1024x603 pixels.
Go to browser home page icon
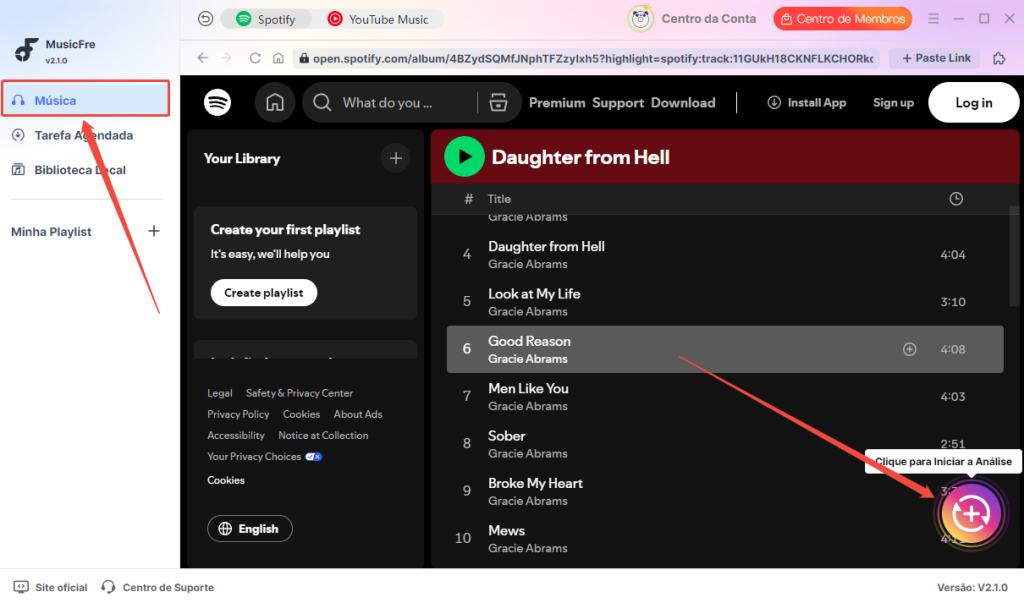tap(278, 58)
